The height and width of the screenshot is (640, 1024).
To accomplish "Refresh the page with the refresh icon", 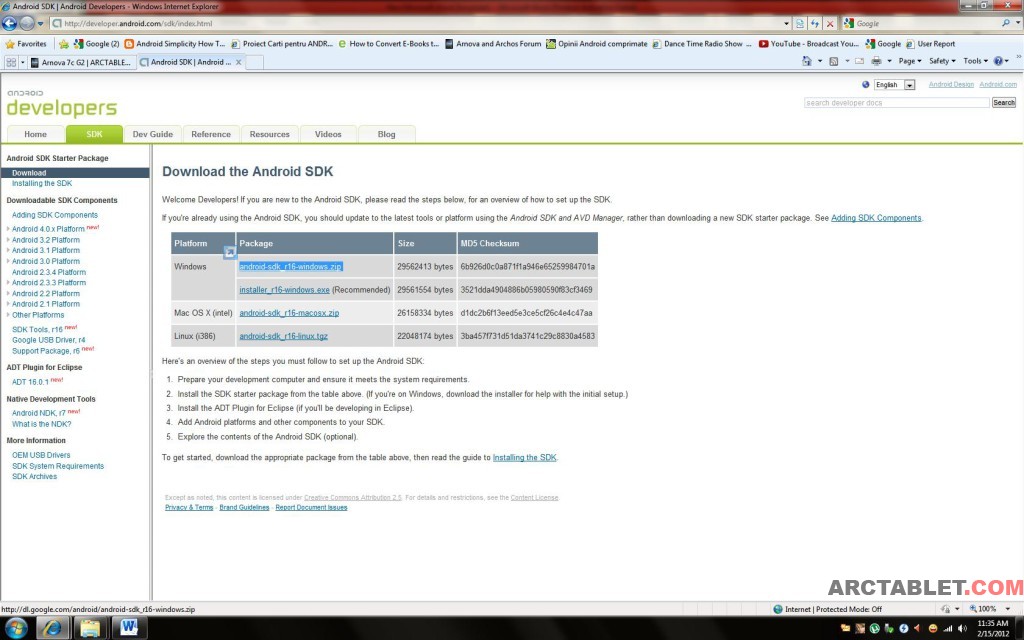I will click(x=815, y=24).
